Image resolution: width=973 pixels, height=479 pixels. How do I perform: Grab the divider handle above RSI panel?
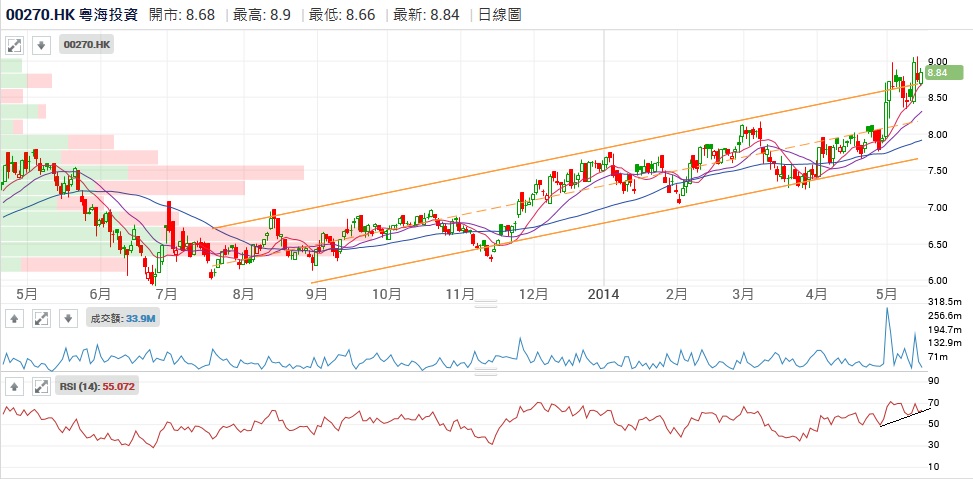point(485,373)
